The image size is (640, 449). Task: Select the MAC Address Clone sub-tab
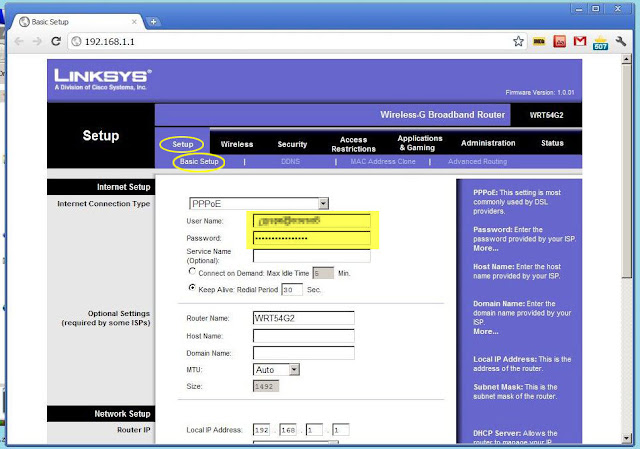383,162
